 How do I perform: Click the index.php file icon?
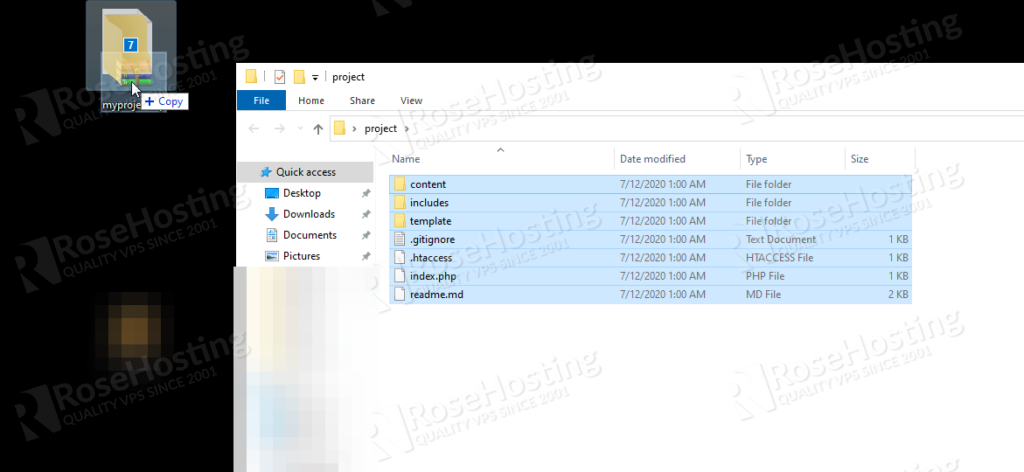pyautogui.click(x=400, y=275)
